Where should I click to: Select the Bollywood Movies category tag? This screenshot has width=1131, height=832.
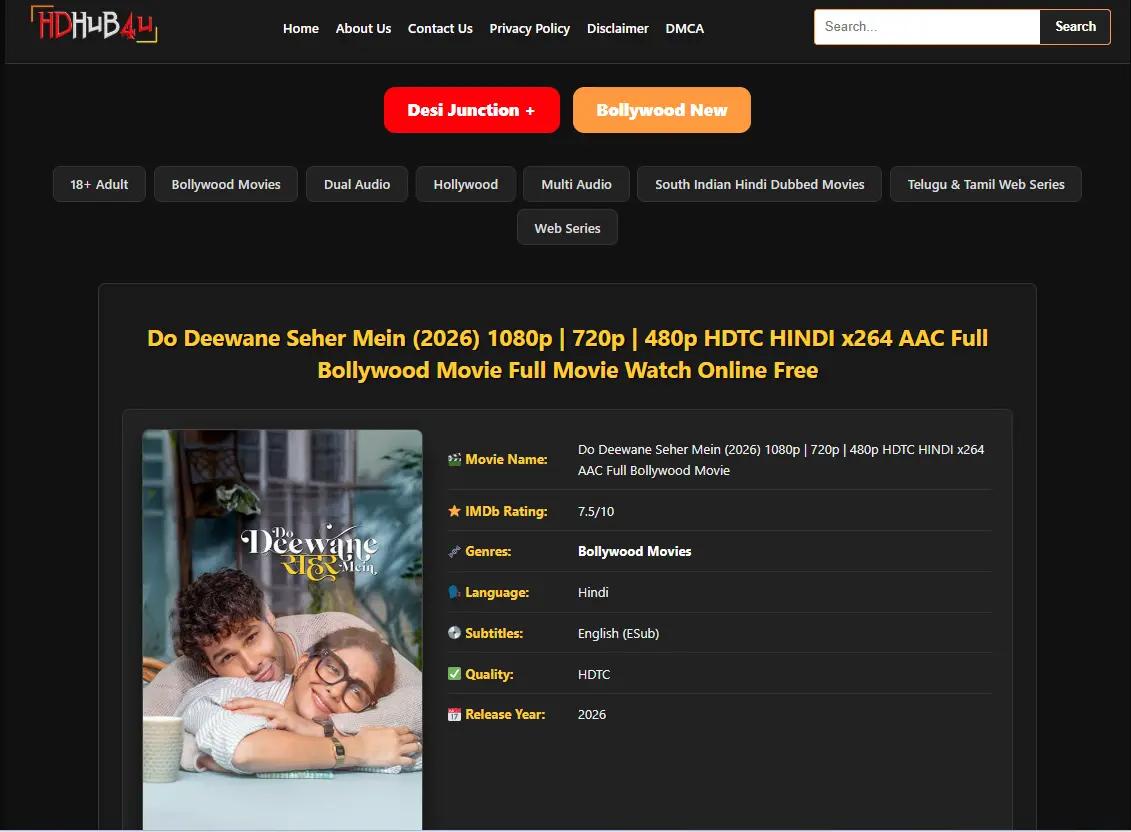[226, 184]
